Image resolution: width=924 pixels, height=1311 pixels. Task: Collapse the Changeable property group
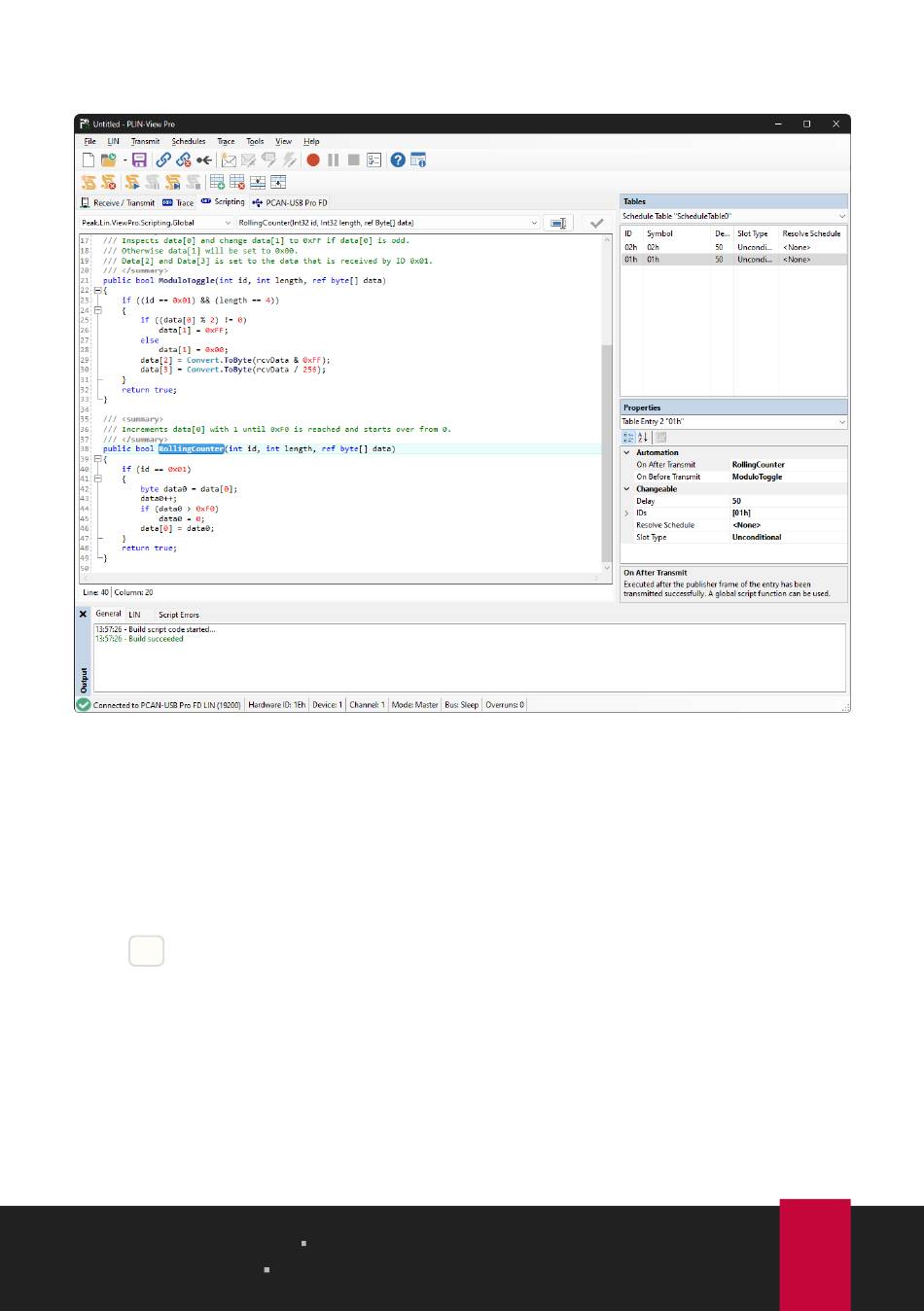(x=627, y=489)
